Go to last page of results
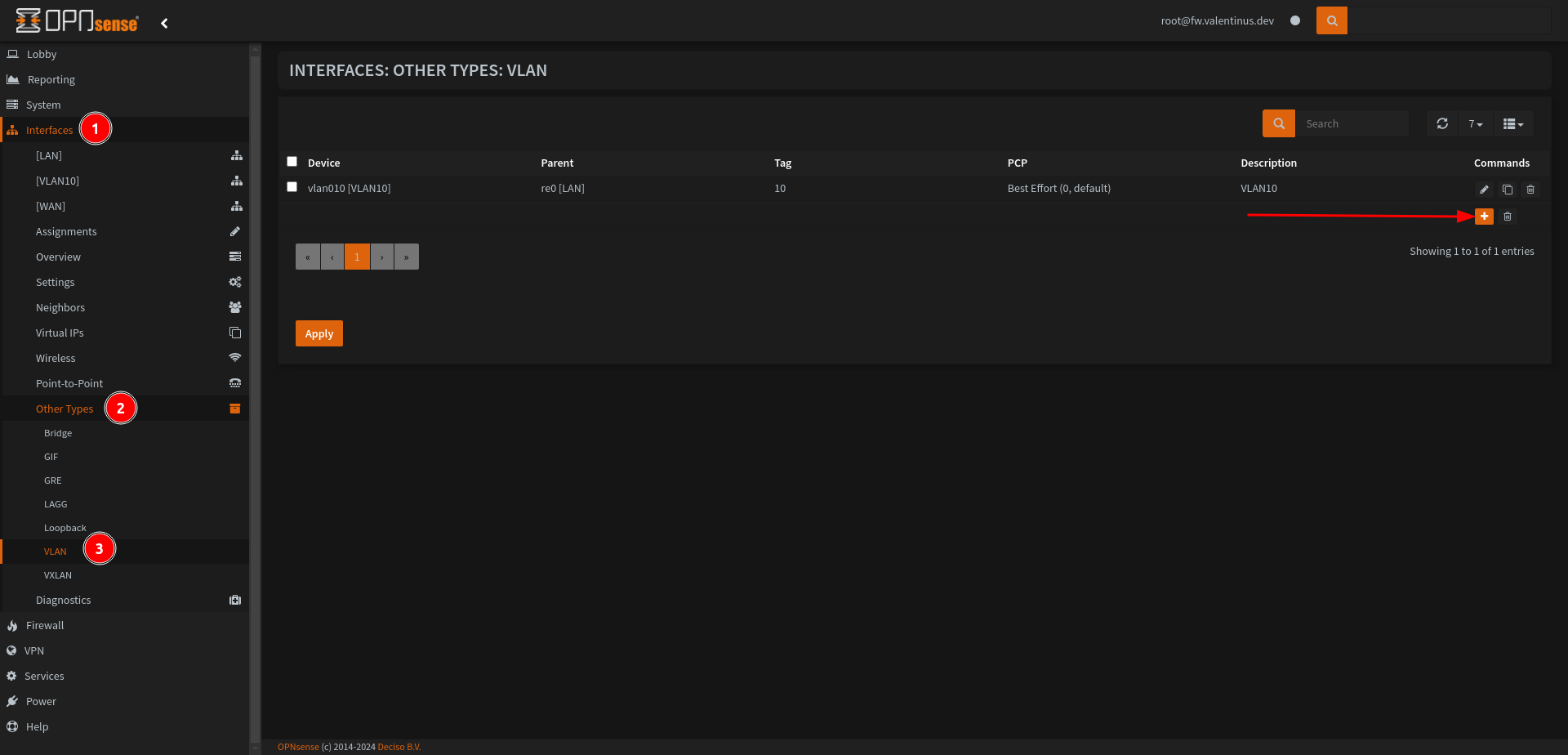Screen dimensions: 1568x755 [x=406, y=257]
